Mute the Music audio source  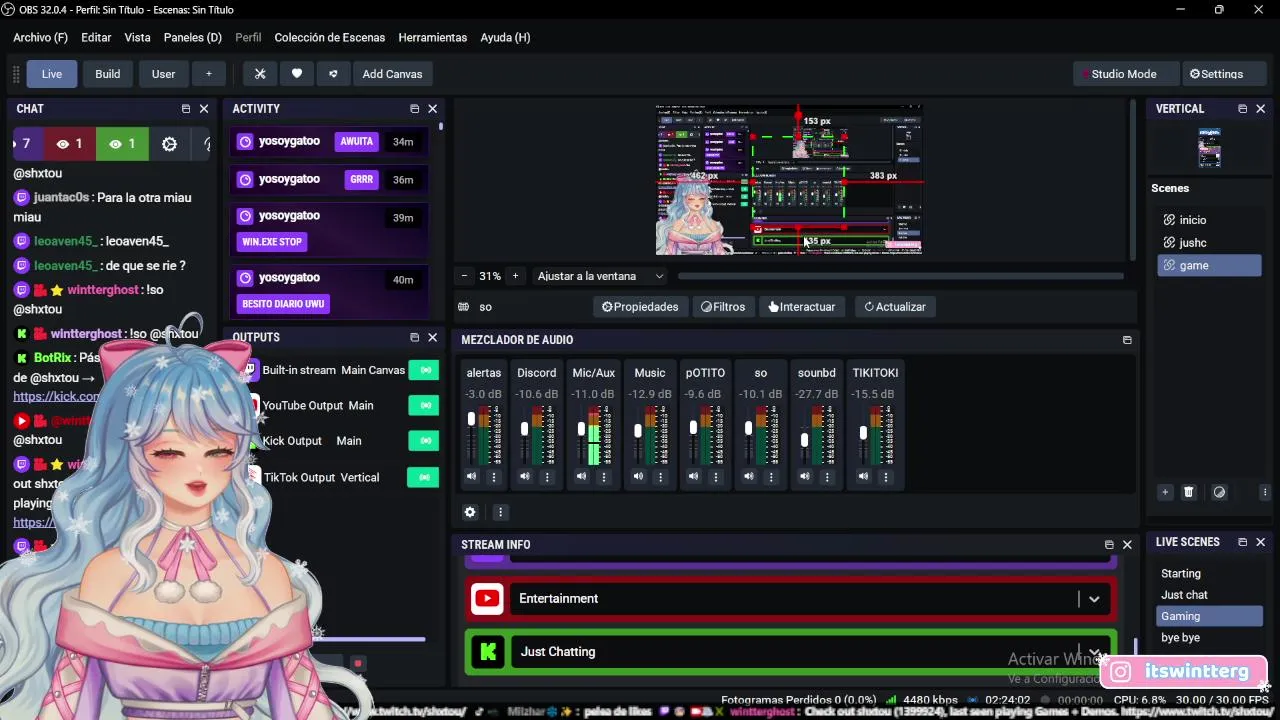[x=638, y=477]
